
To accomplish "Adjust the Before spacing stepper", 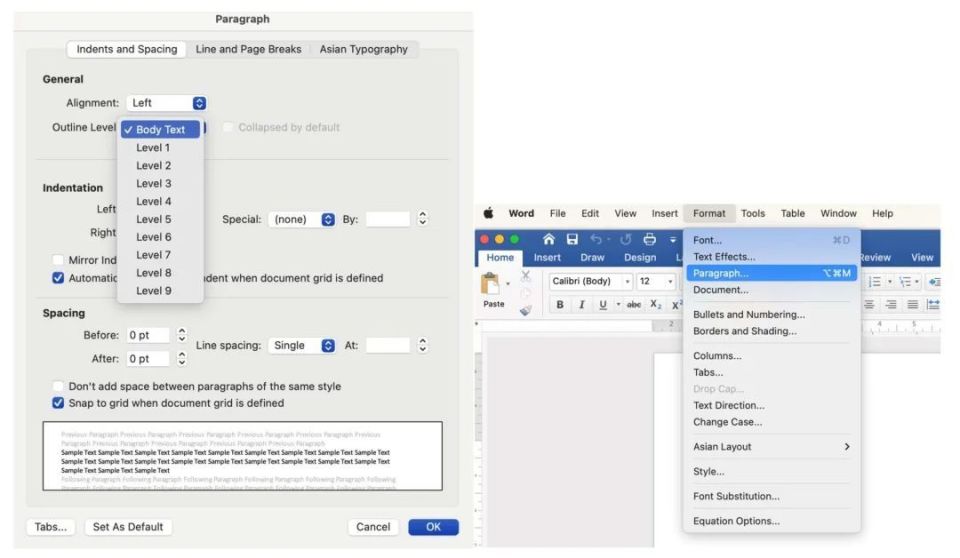I will click(182, 335).
